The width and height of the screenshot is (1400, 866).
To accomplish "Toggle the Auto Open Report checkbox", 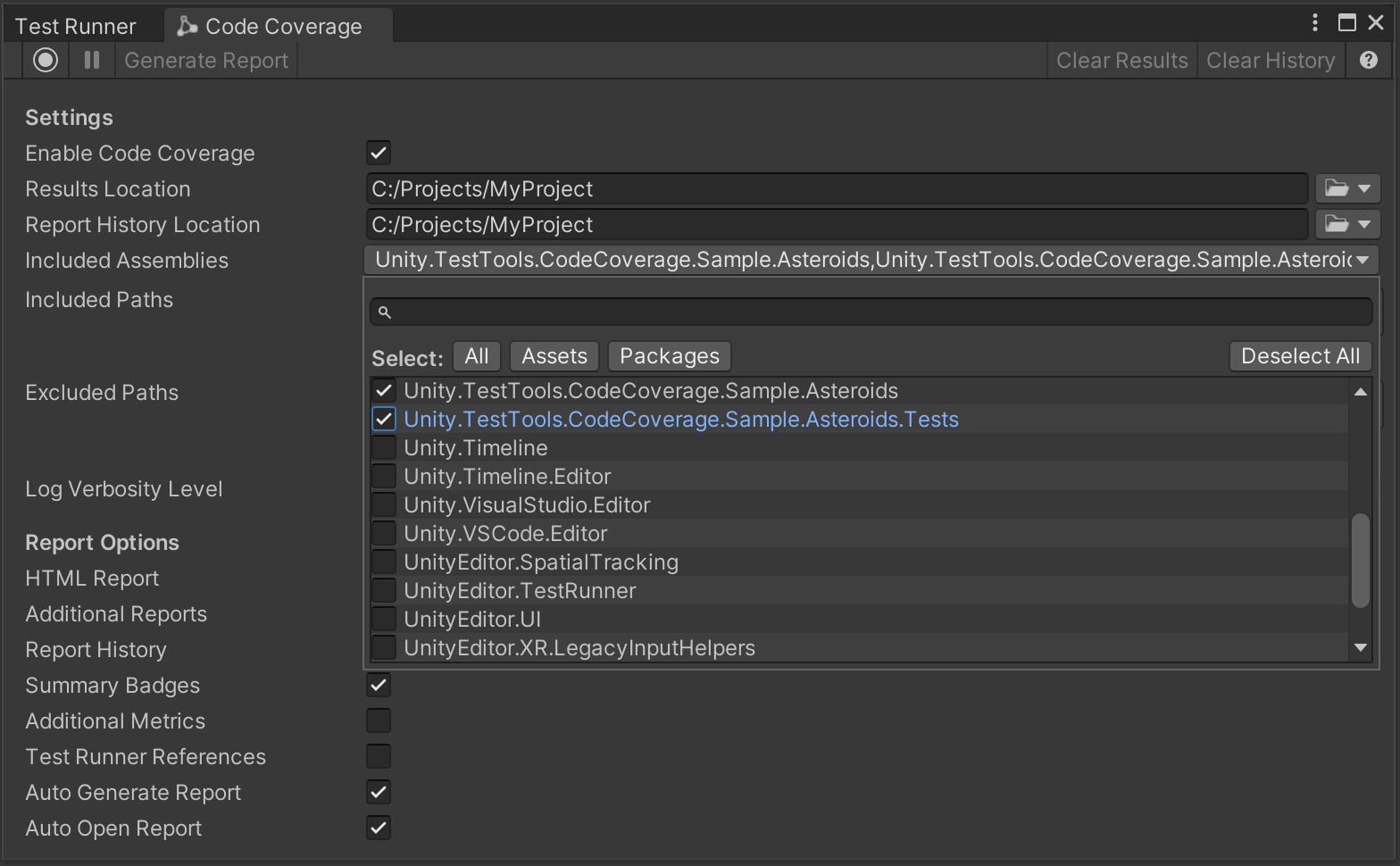I will click(379, 828).
